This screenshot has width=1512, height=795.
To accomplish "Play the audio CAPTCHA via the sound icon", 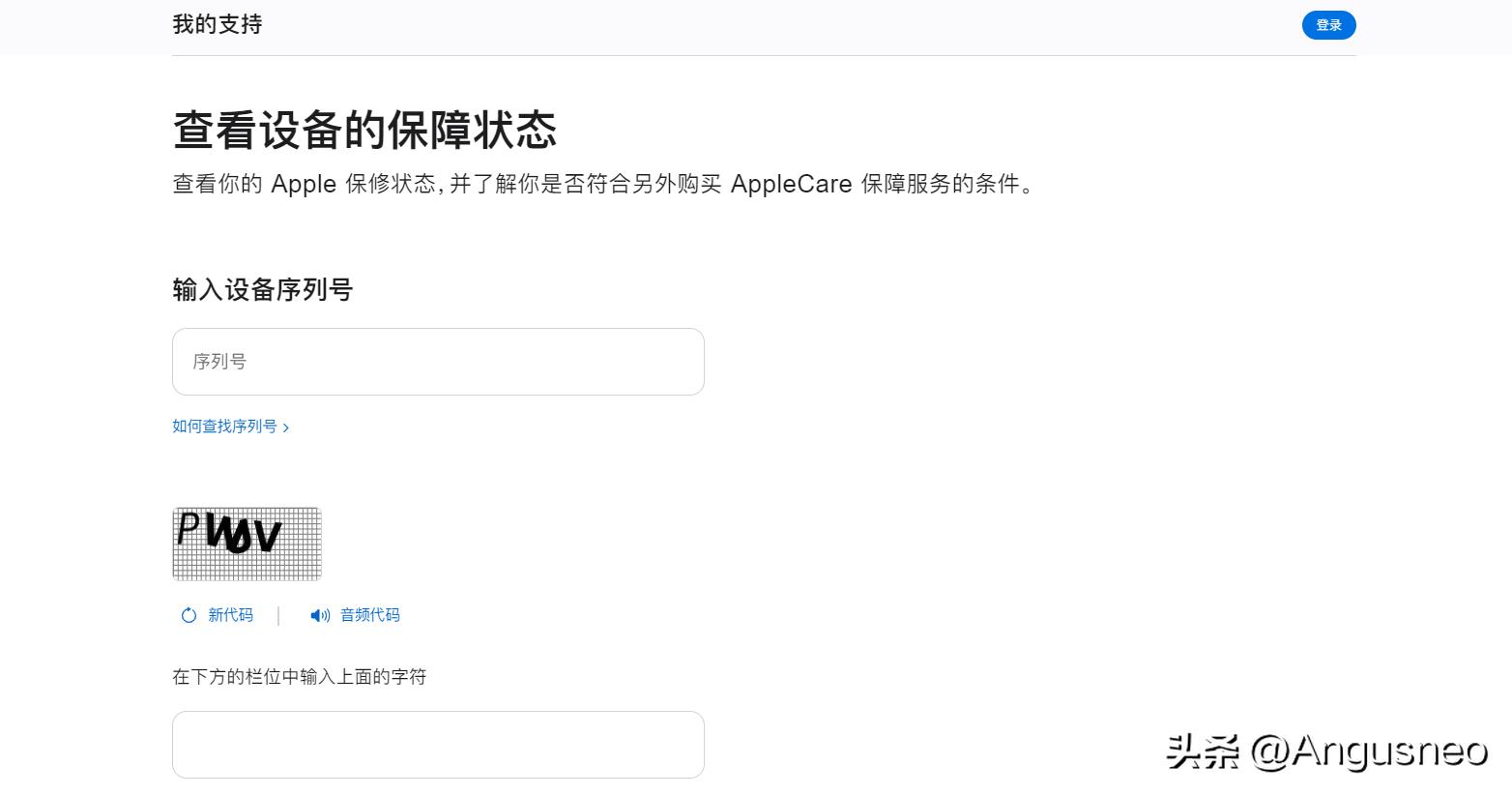I will click(319, 615).
